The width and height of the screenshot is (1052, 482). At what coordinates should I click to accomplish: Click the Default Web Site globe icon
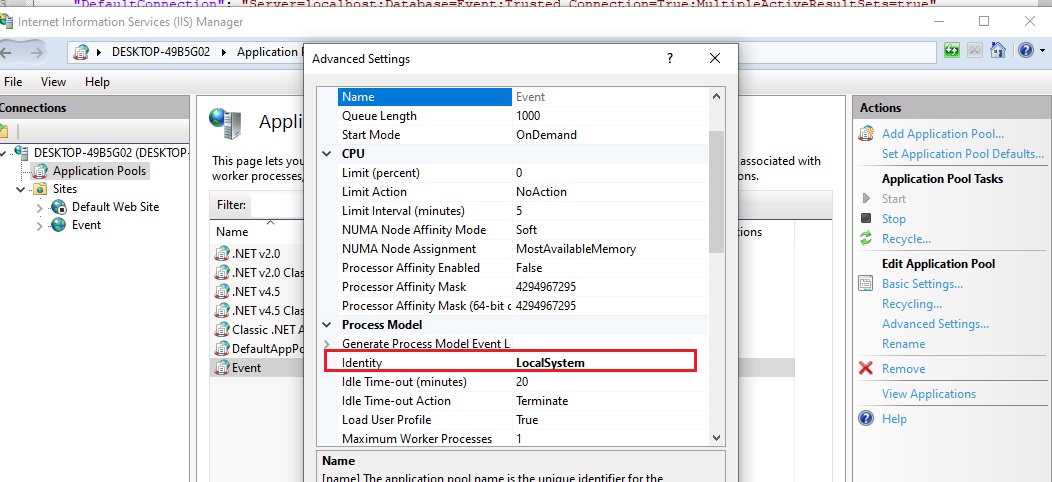59,207
